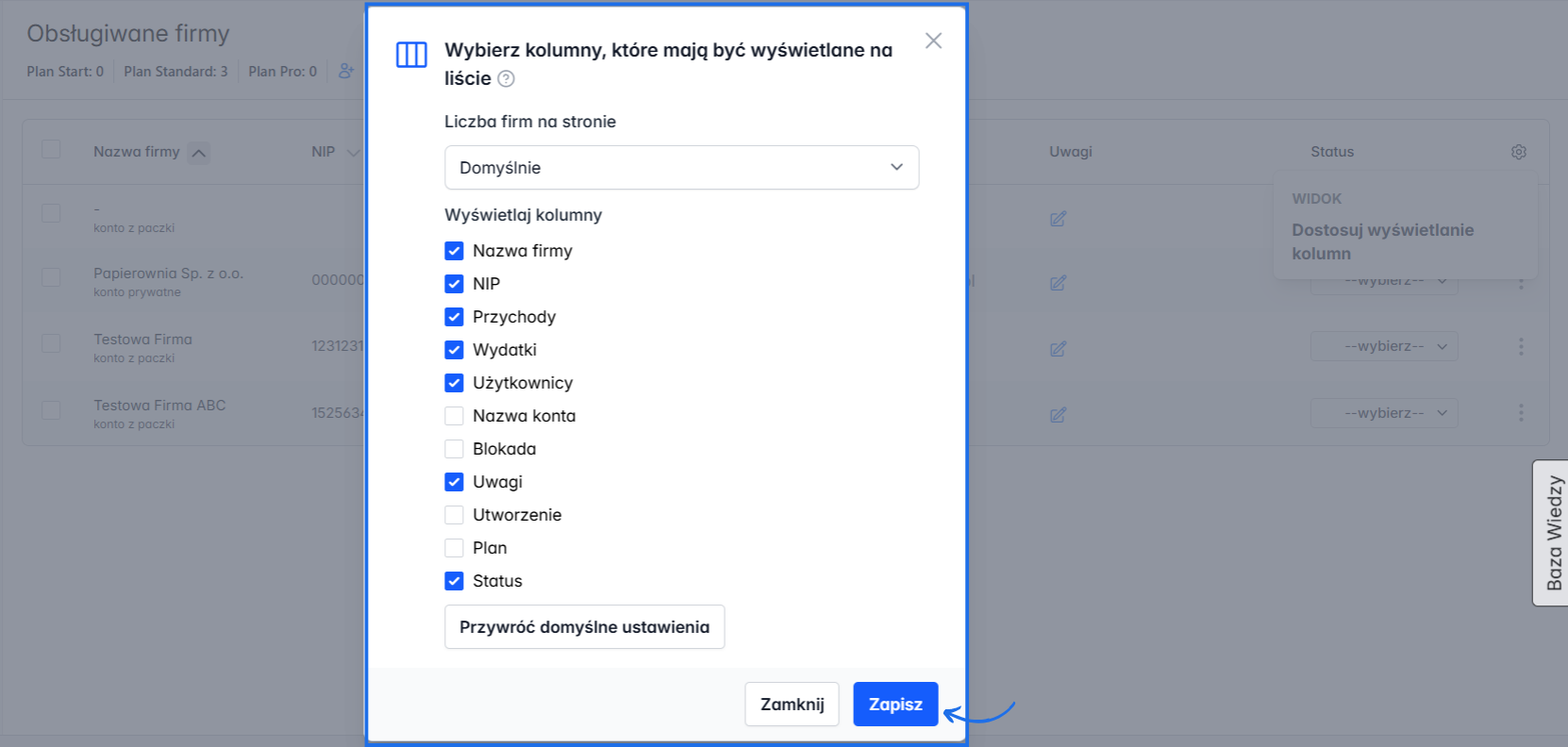Choose Dostosuj wyświetlanie kolumn menu item
1568x747 pixels.
[1382, 241]
